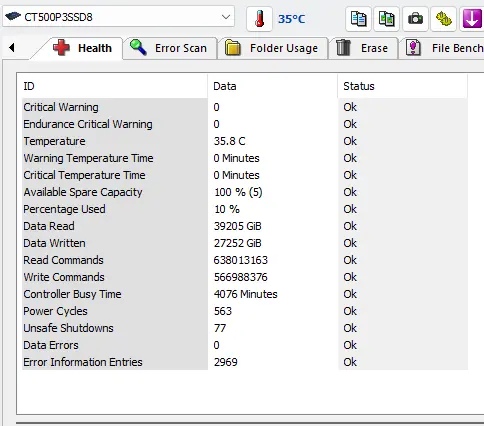The height and width of the screenshot is (426, 484).
Task: Select the Critical Warning row
Action: (x=245, y=107)
